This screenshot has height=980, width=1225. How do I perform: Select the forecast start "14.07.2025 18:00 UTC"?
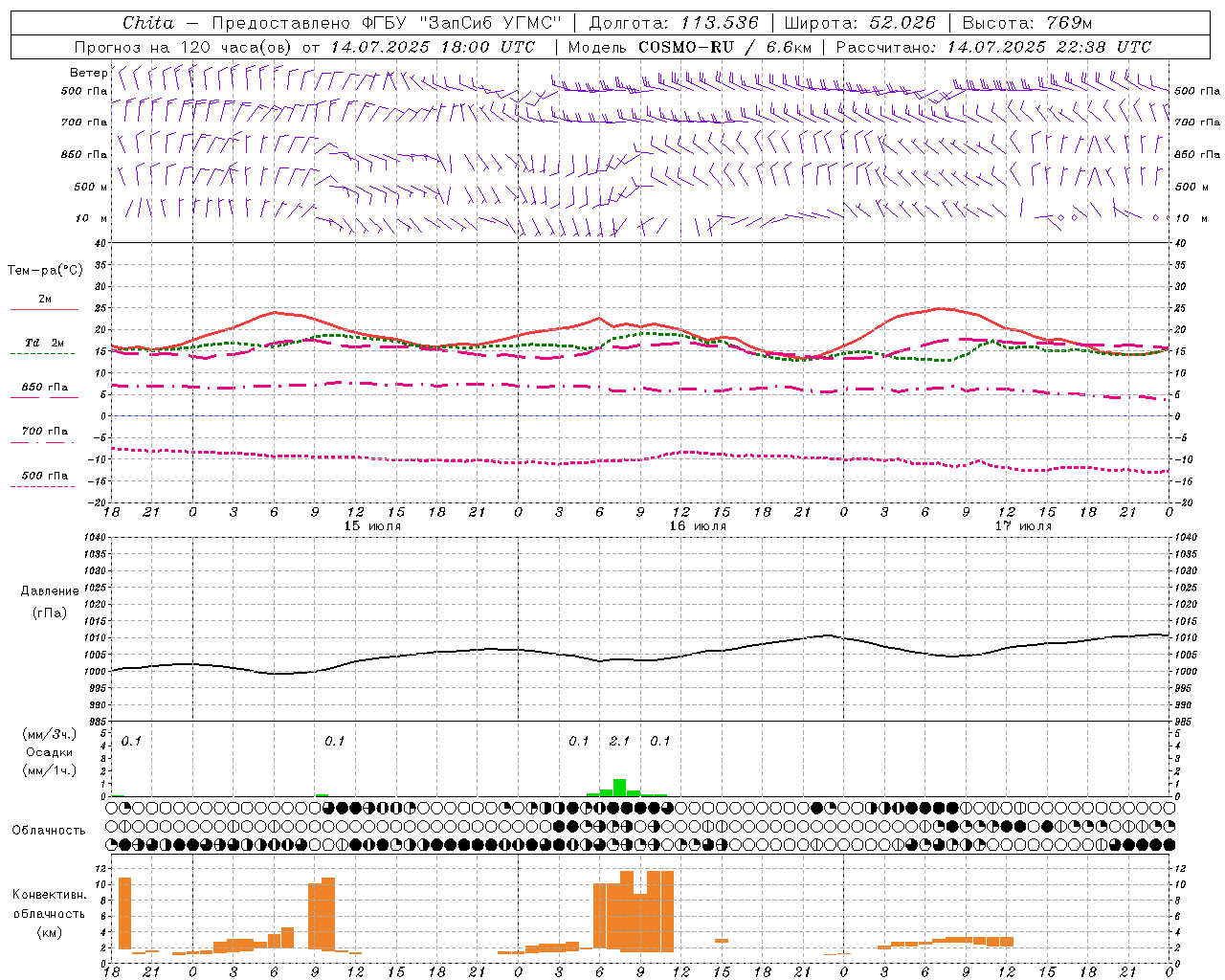(433, 47)
